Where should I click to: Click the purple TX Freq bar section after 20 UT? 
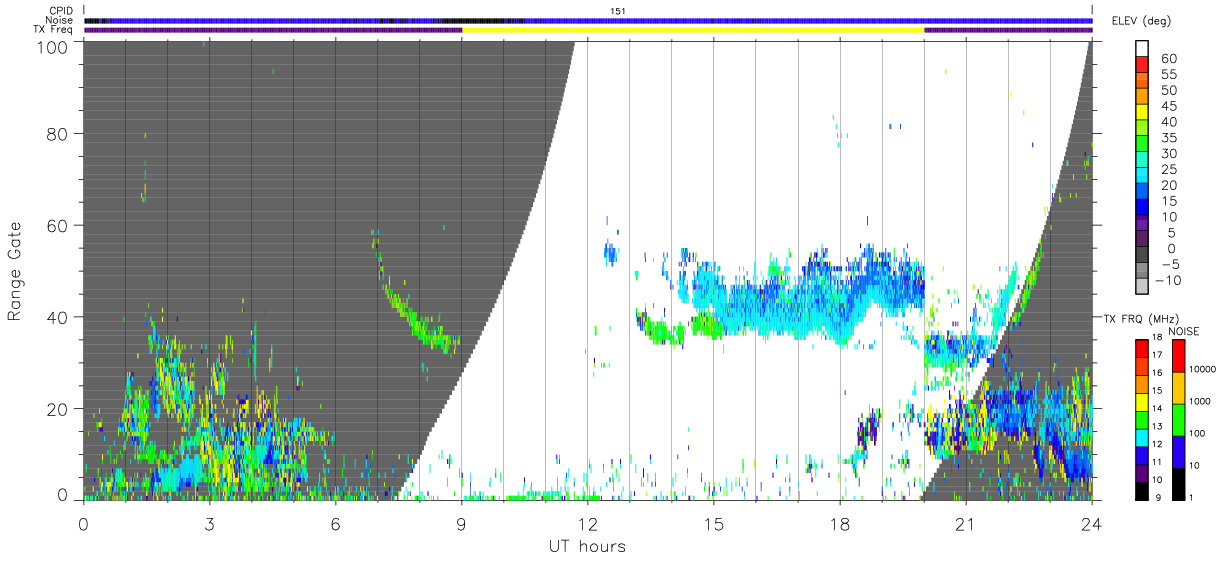[1008, 30]
